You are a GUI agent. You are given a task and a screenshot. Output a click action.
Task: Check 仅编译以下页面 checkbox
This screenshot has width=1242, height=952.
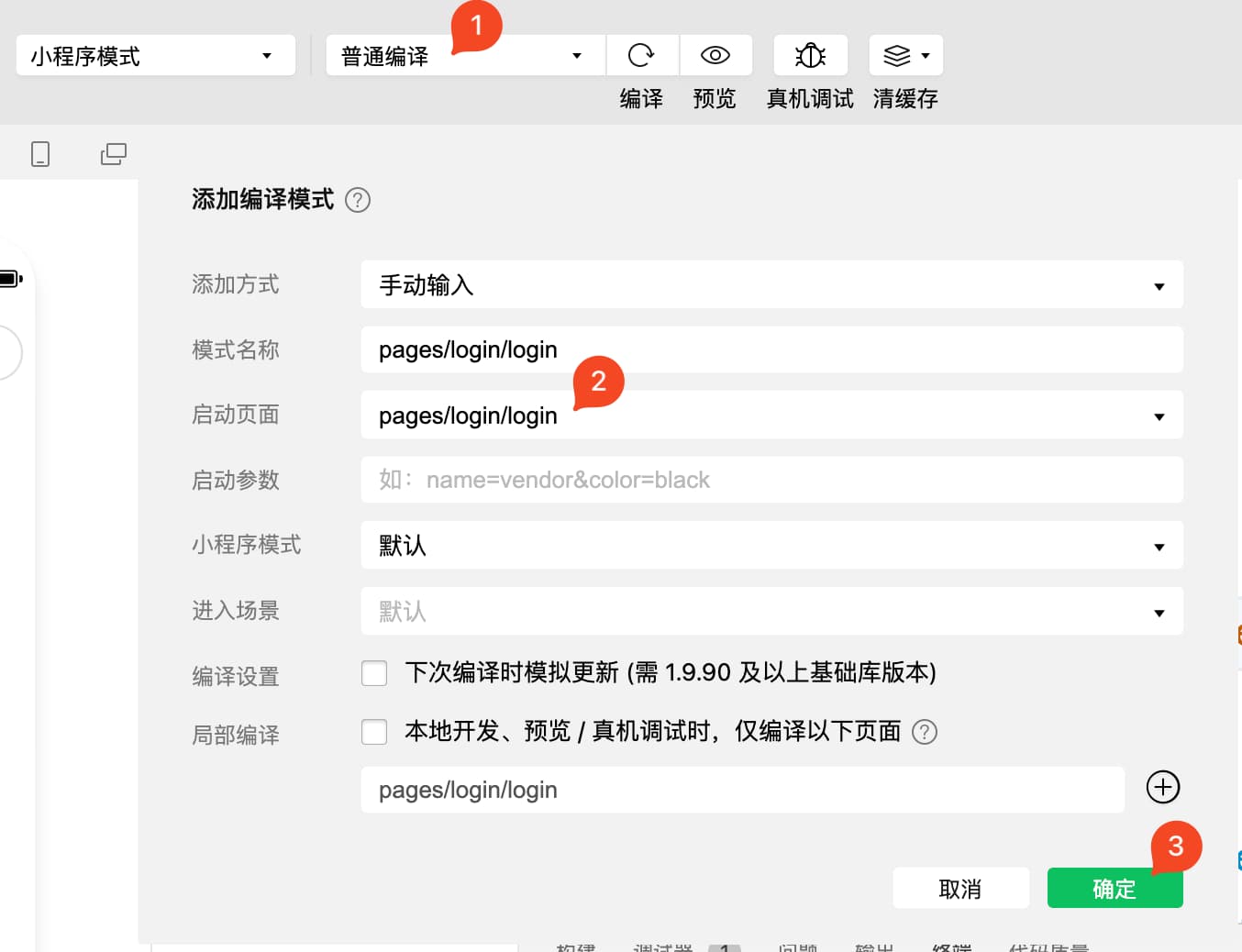coord(374,732)
